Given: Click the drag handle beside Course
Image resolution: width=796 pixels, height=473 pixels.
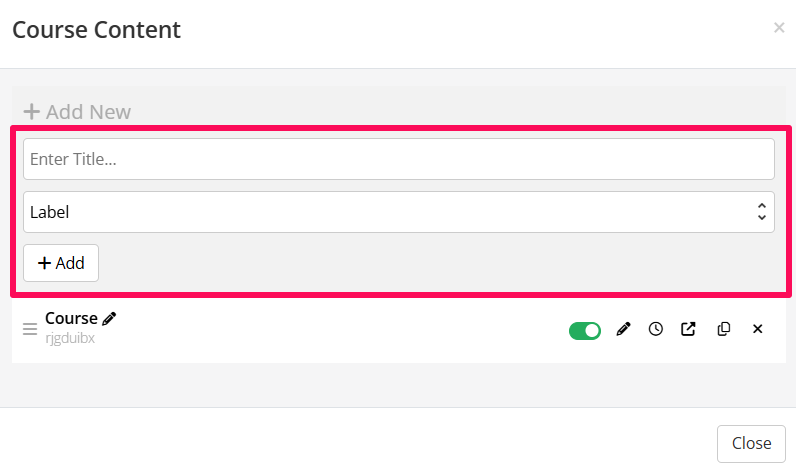Looking at the screenshot, I should pos(30,329).
